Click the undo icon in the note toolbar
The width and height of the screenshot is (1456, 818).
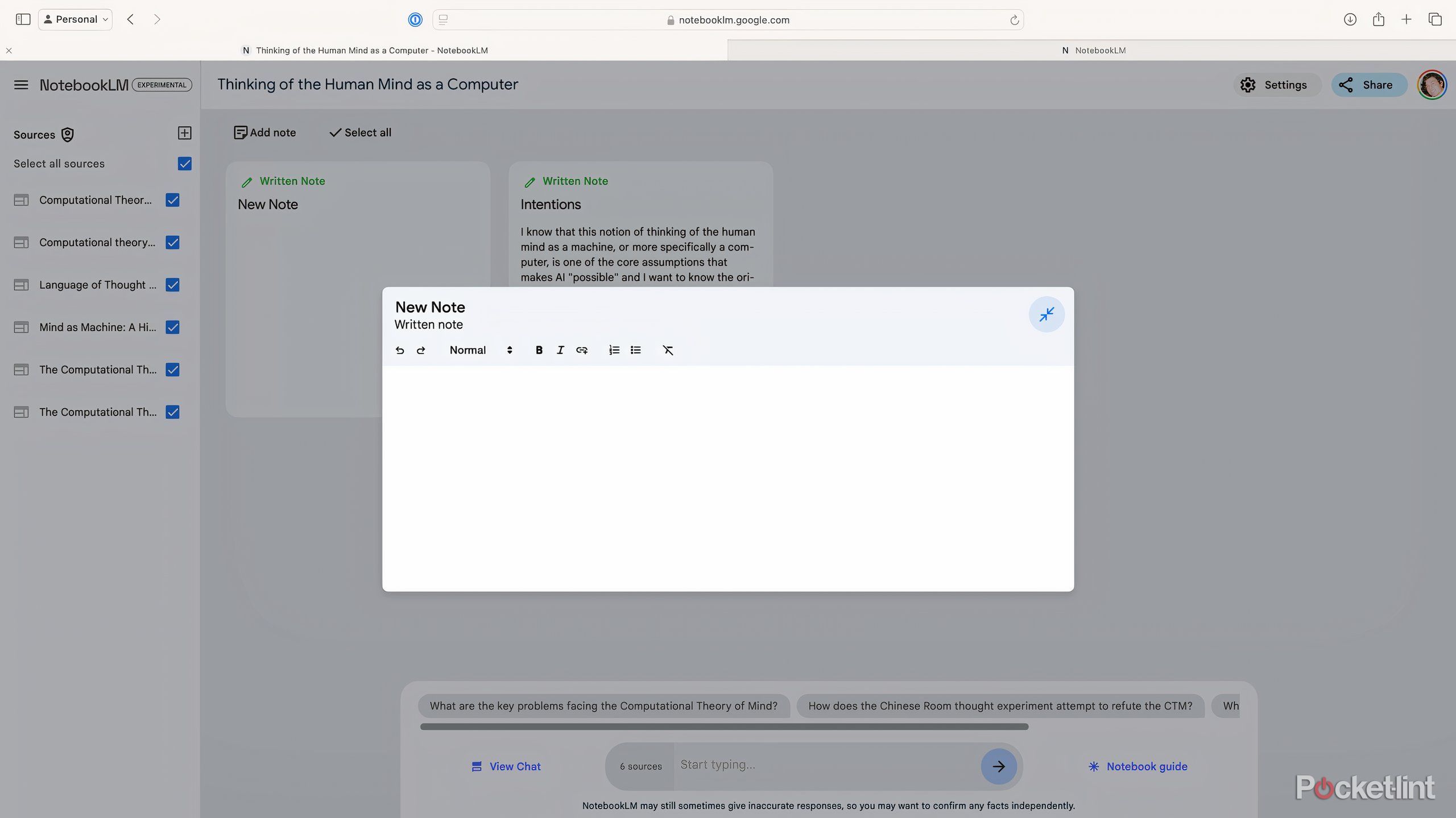[400, 350]
